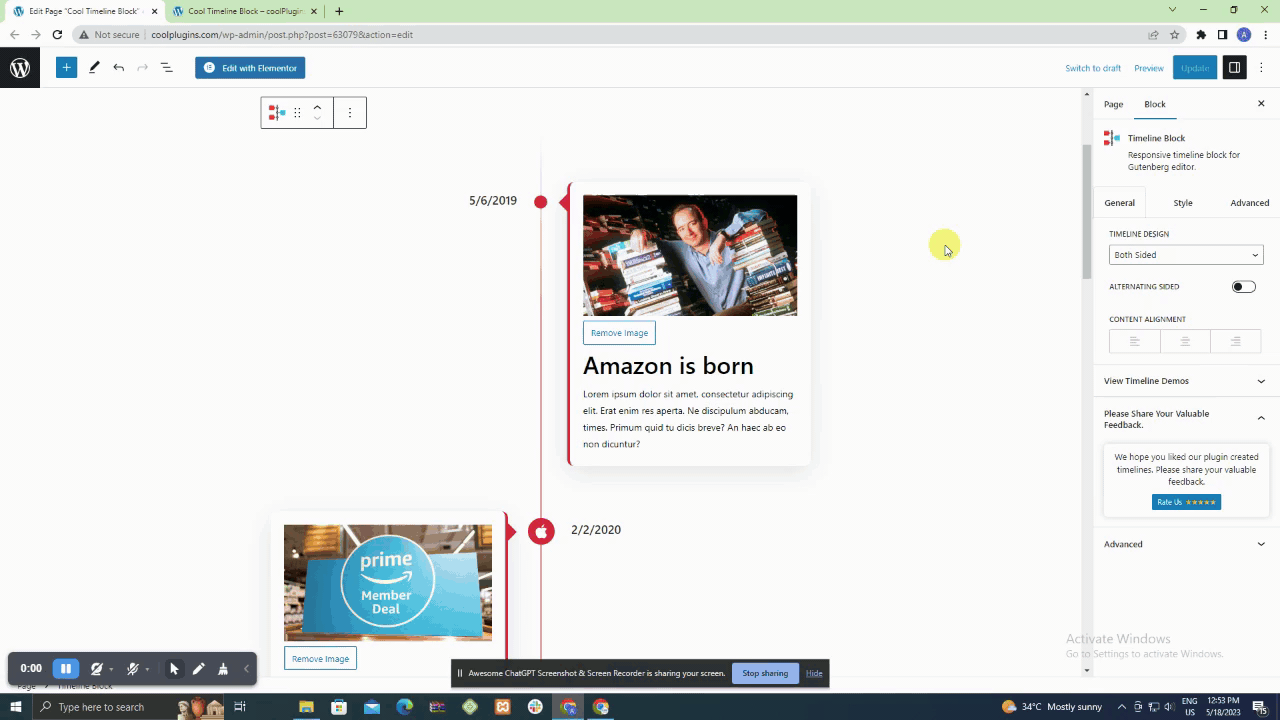This screenshot has height=720, width=1280.
Task: Click the Switch to draft link
Action: (1093, 68)
